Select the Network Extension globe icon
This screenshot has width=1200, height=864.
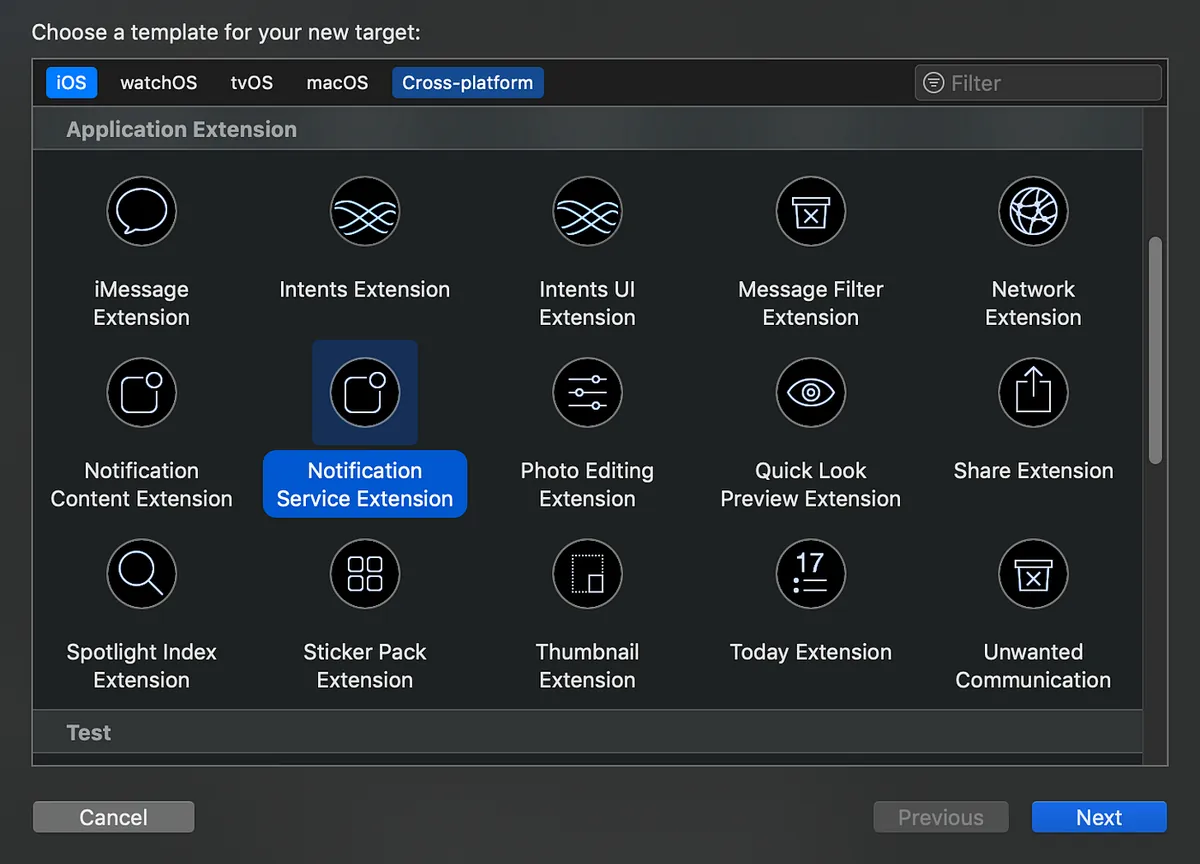point(1033,211)
